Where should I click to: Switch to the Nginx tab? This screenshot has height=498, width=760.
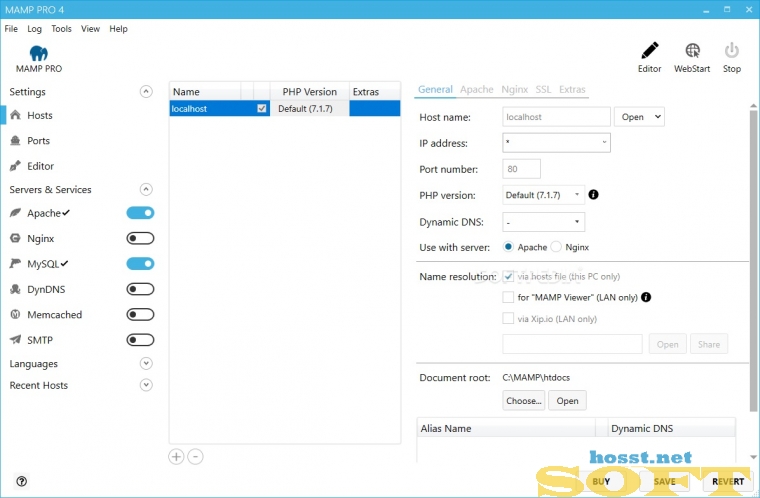(515, 89)
